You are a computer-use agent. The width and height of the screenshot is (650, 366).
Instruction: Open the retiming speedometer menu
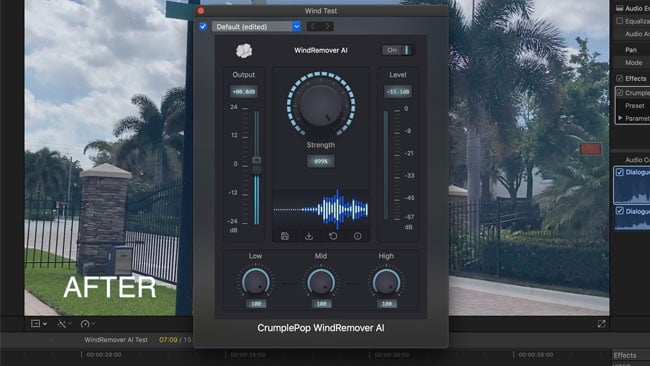pyautogui.click(x=87, y=324)
